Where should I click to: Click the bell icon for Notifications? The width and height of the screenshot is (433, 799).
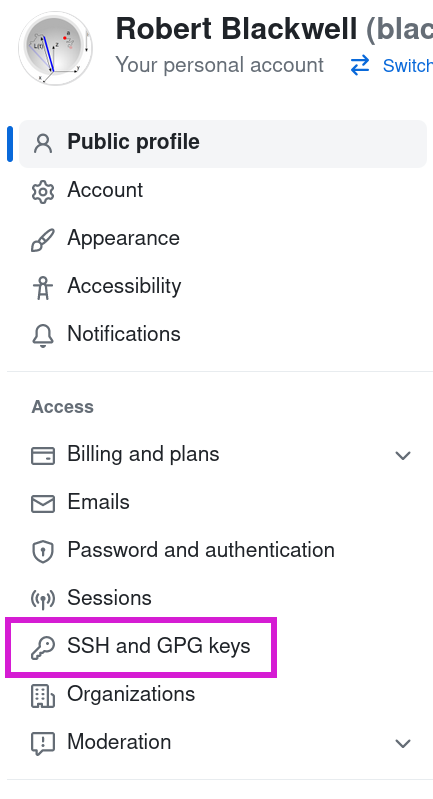43,336
